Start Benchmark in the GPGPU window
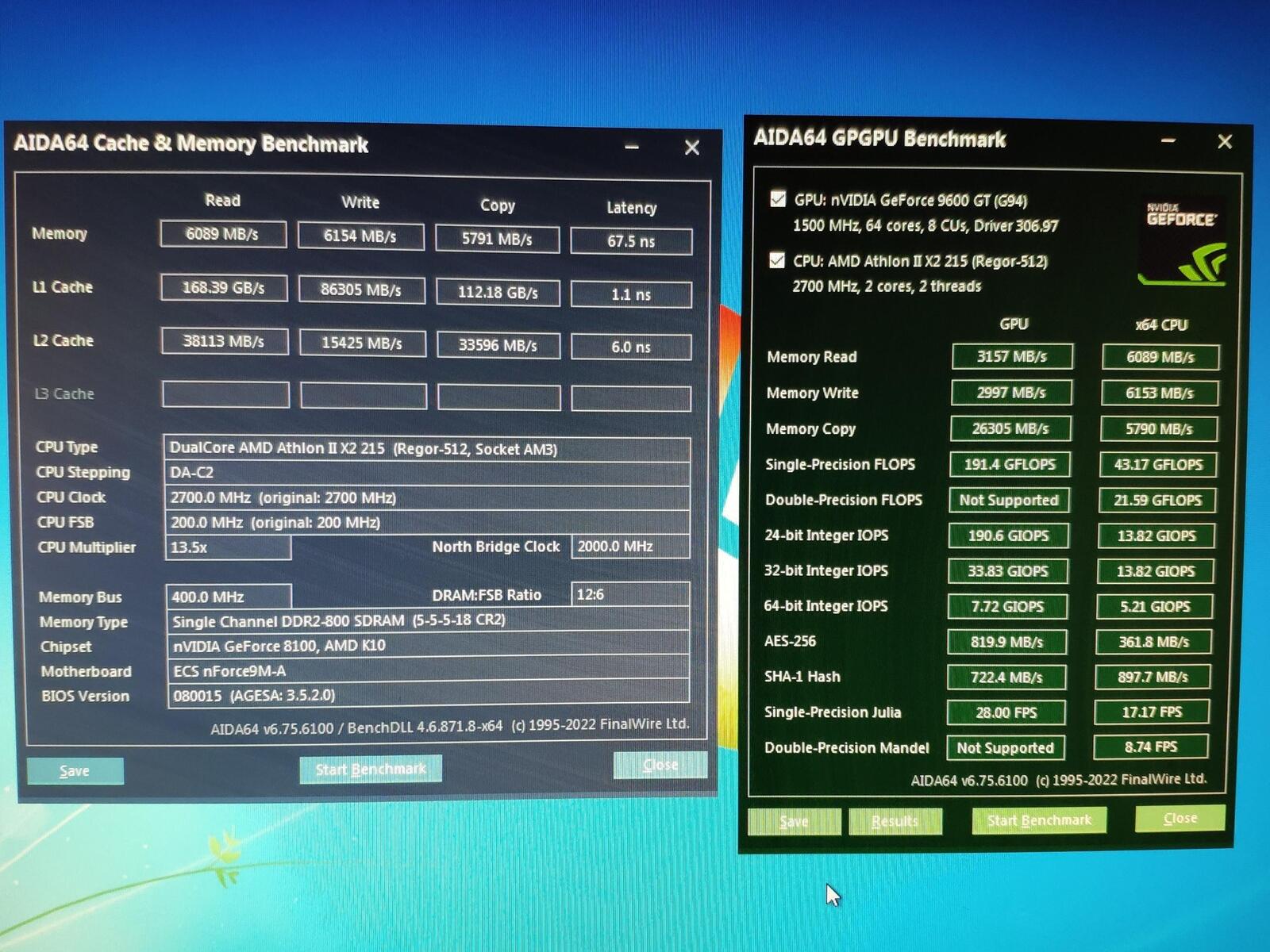This screenshot has width=1270, height=952. (1039, 820)
